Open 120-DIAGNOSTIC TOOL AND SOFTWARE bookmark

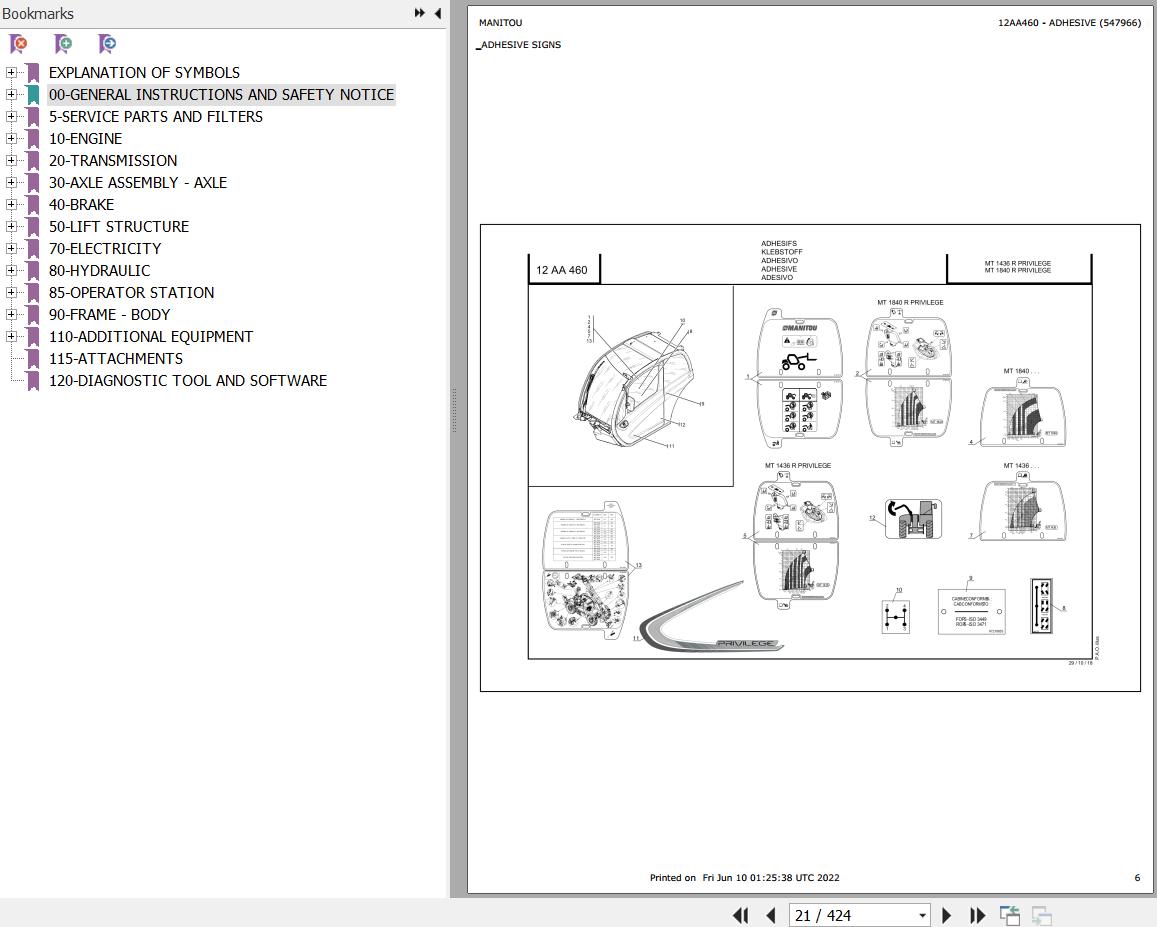pyautogui.click(x=187, y=381)
